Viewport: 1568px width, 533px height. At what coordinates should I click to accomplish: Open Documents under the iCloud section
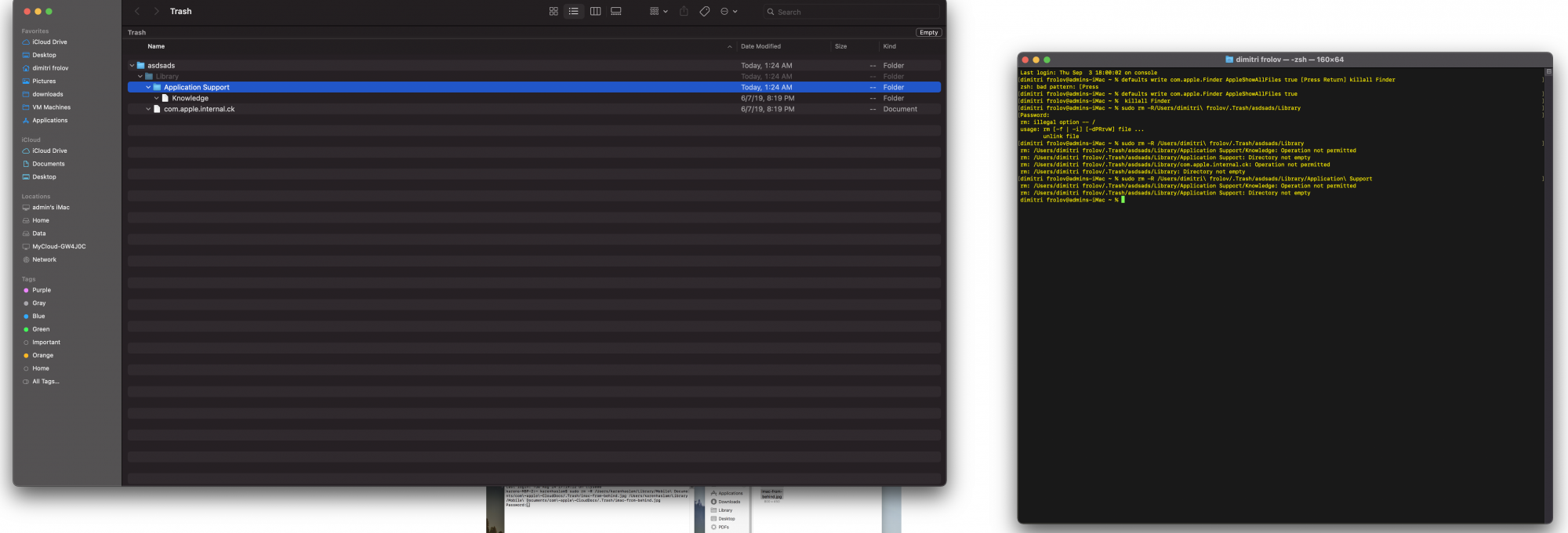(x=49, y=165)
